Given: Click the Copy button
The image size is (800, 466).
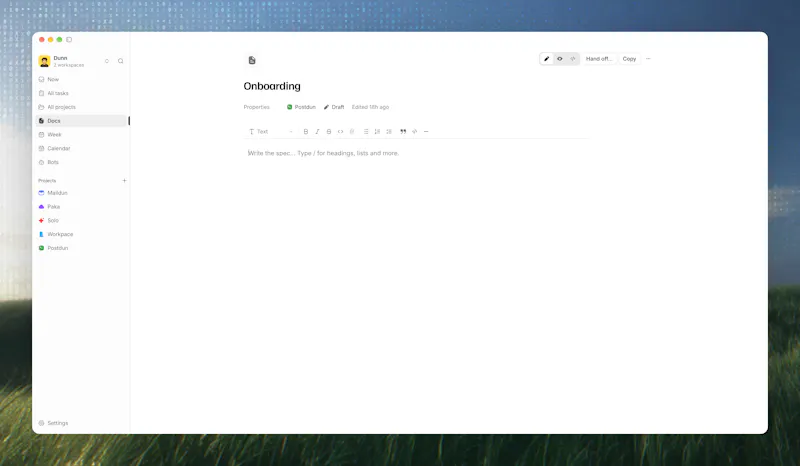Looking at the screenshot, I should tap(629, 59).
